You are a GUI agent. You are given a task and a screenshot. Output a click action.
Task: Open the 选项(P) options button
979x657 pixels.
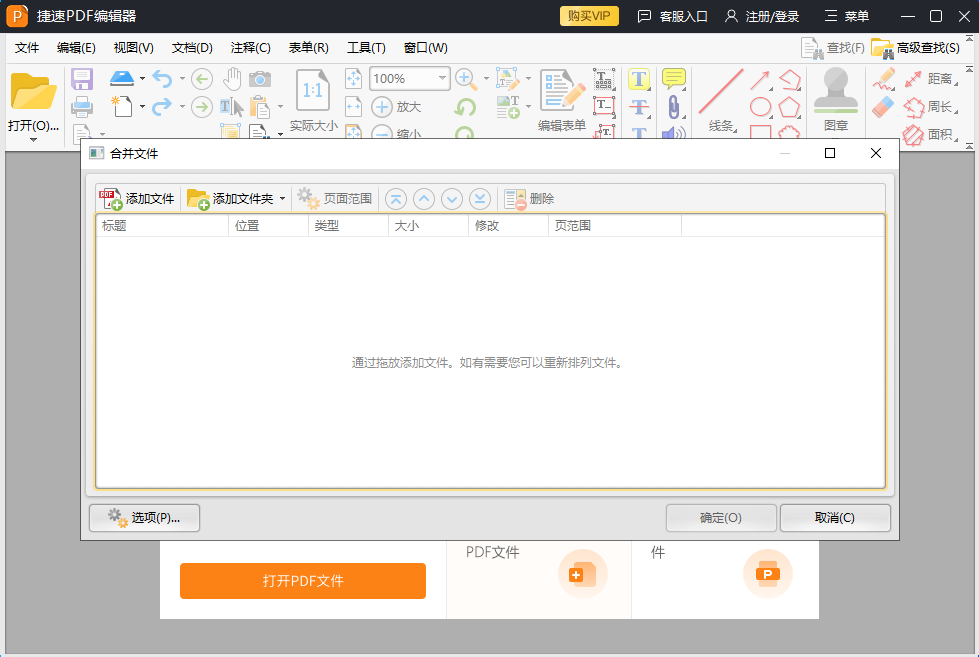144,518
